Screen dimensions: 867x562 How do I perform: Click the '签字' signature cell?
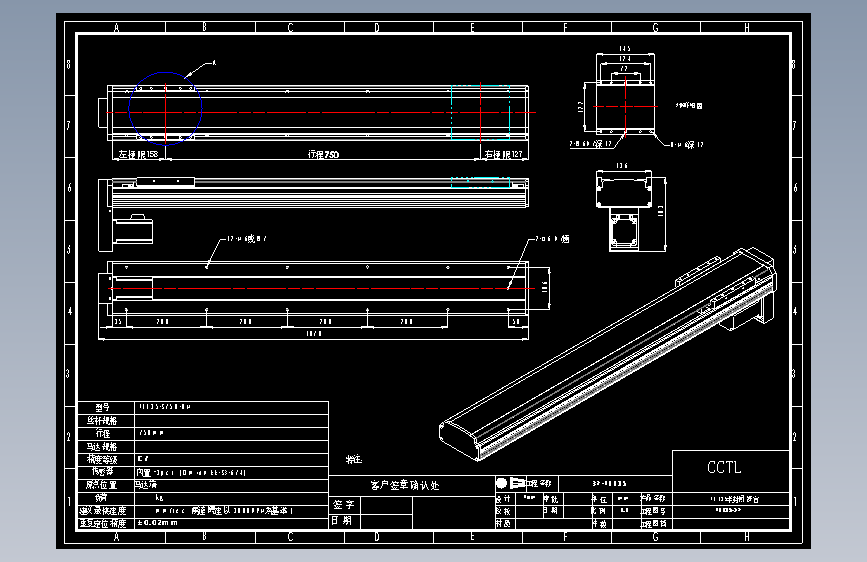(344, 504)
